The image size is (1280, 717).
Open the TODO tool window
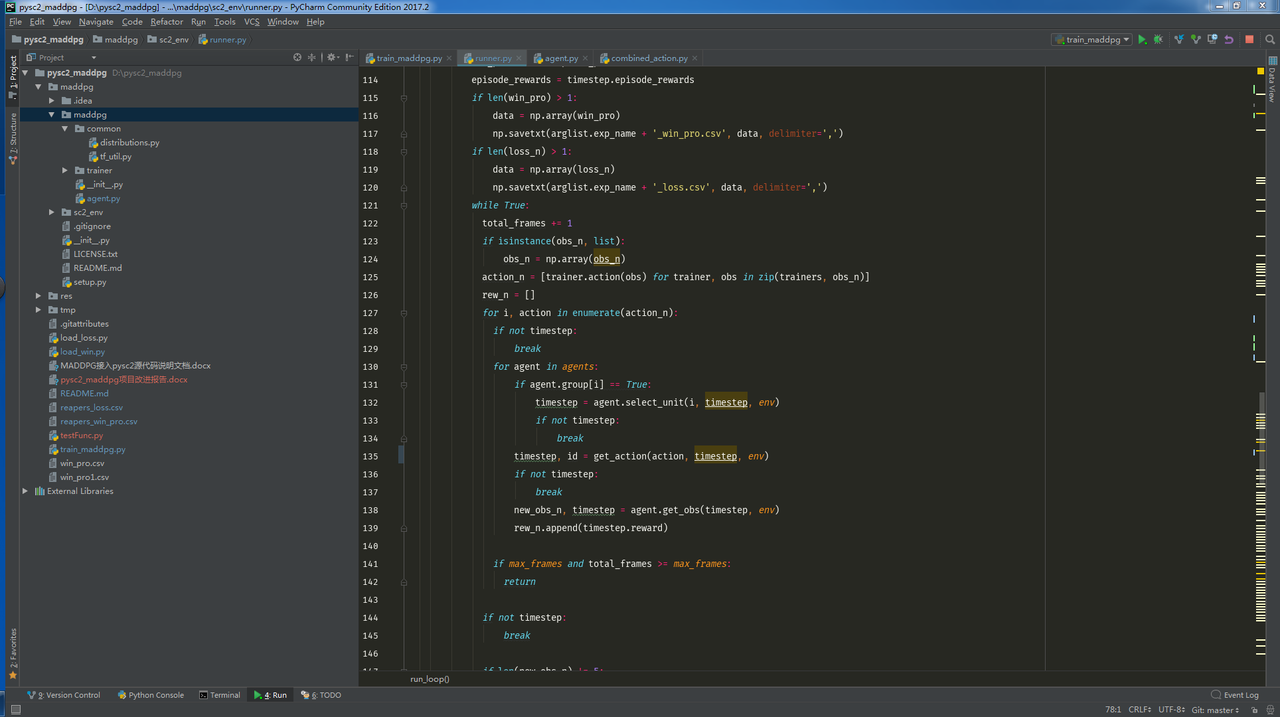pos(320,695)
